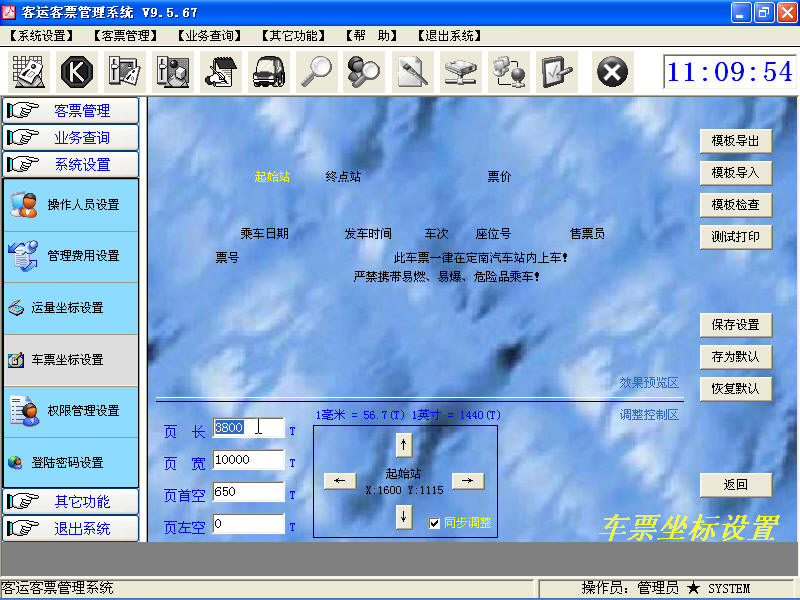Click the 测试打印 button
This screenshot has height=600, width=800.
(x=736, y=237)
